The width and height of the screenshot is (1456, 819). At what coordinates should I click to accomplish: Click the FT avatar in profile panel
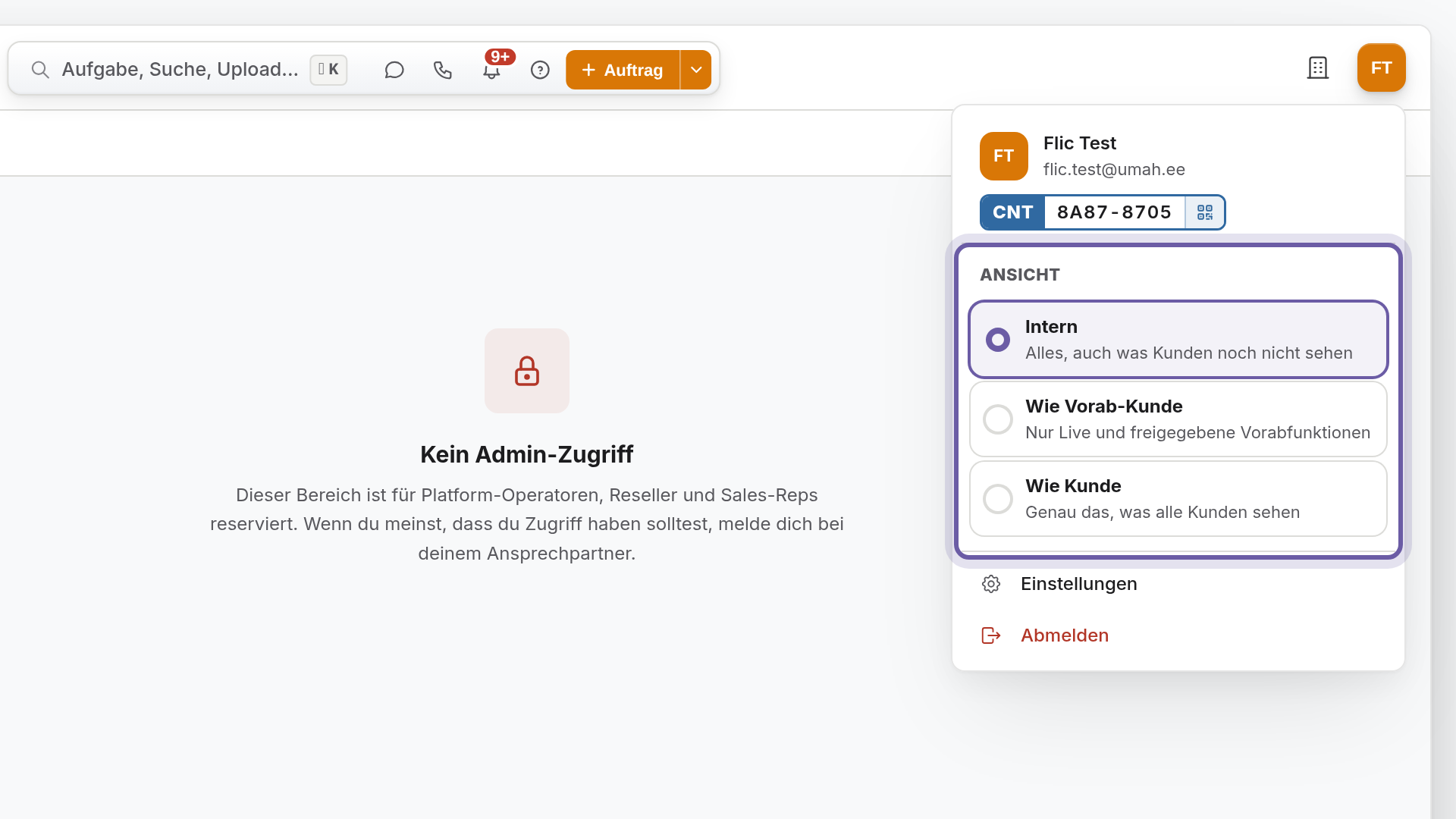[1003, 156]
